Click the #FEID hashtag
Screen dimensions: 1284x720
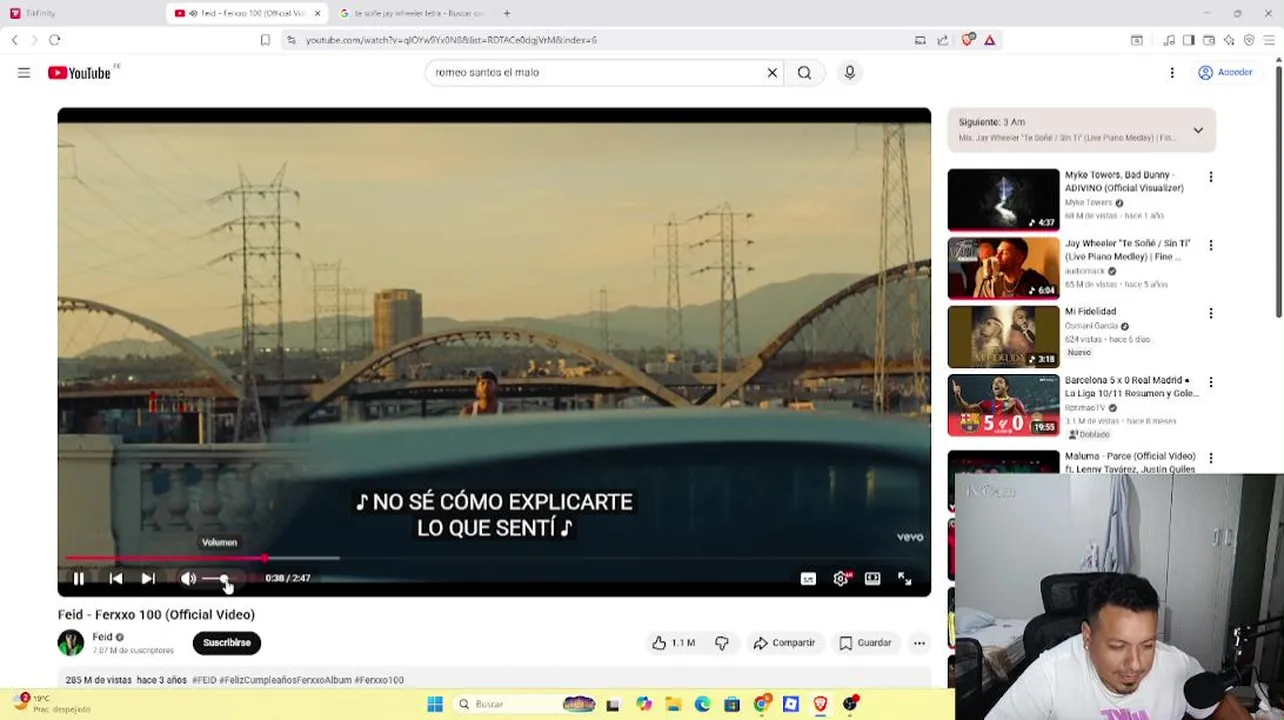click(204, 680)
